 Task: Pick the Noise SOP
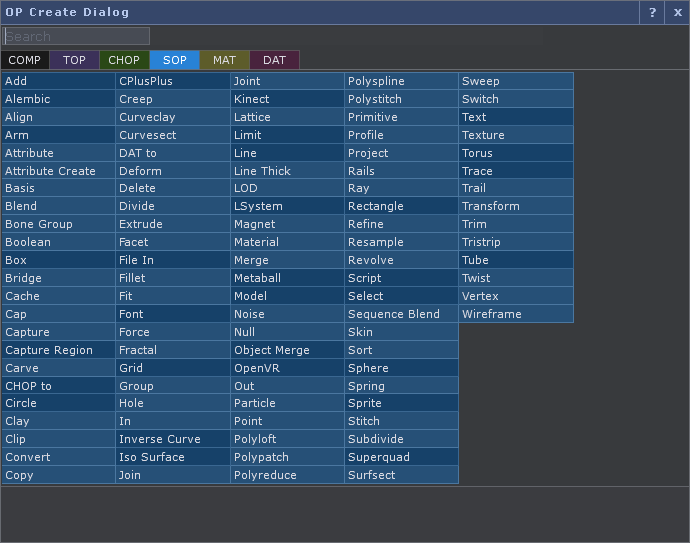point(287,314)
